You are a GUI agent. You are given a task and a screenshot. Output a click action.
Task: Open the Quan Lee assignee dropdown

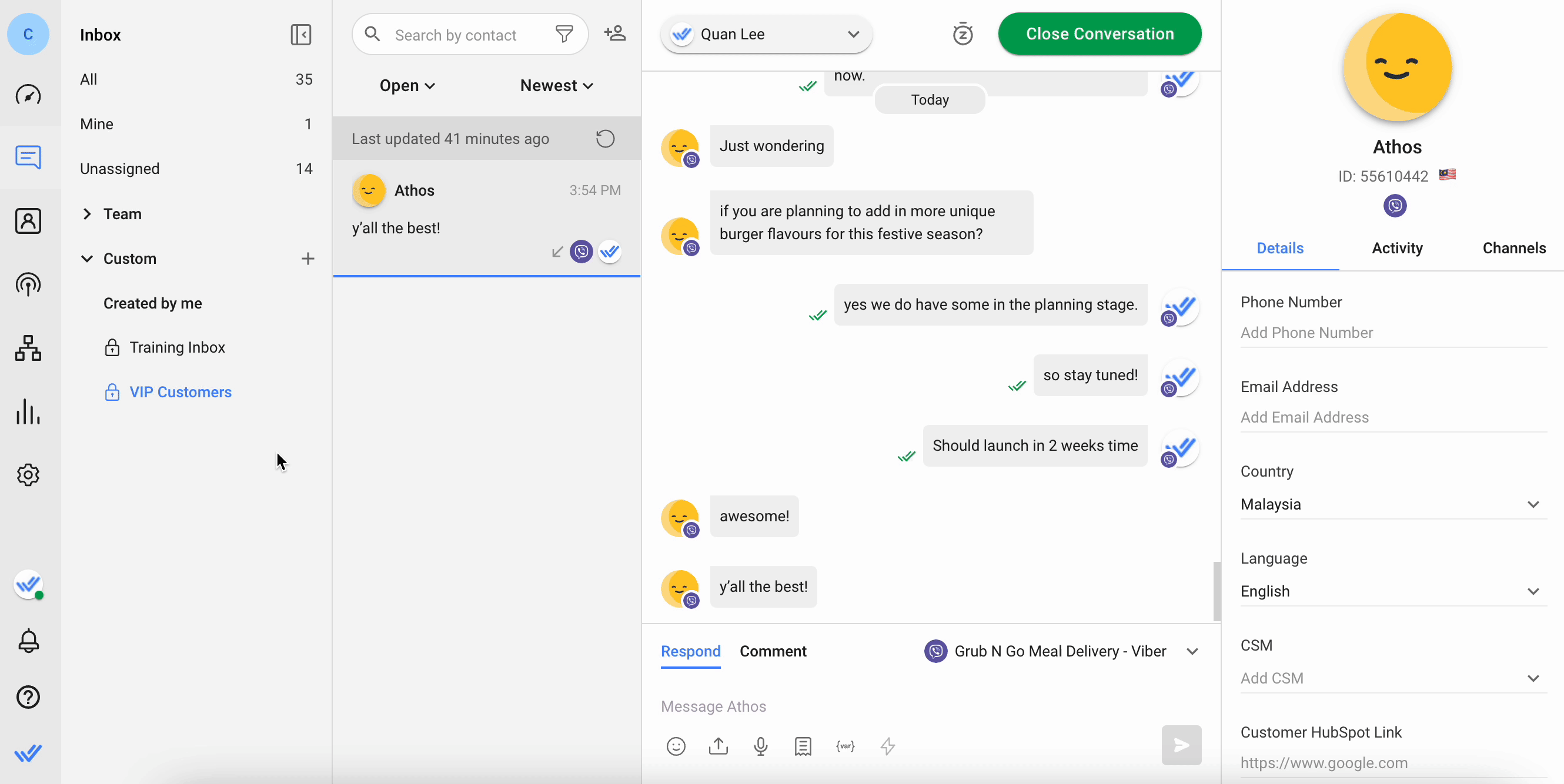tap(766, 34)
